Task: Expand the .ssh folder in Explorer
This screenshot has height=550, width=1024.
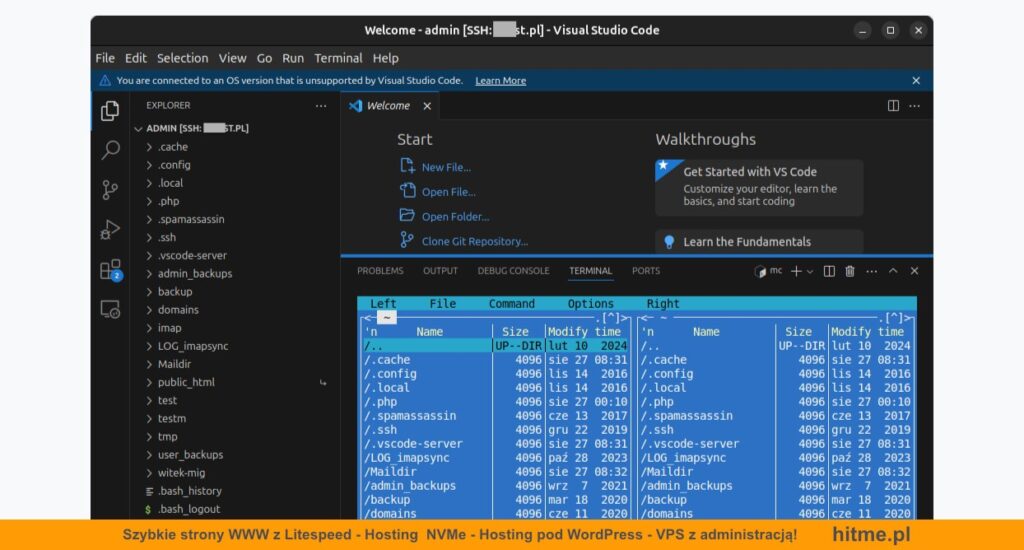Action: point(150,238)
